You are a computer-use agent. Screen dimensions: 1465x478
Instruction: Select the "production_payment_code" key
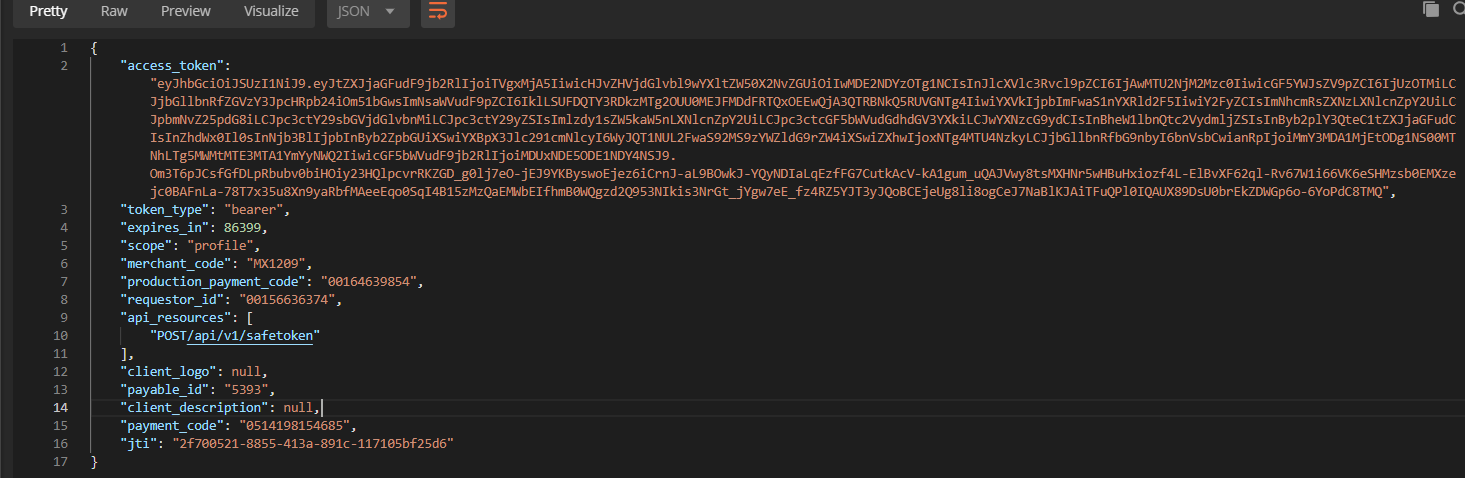point(214,282)
